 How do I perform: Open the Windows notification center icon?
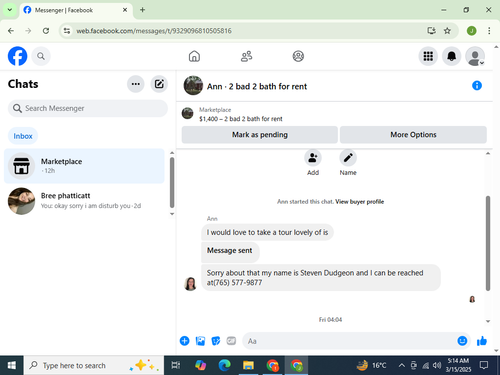[484, 365]
